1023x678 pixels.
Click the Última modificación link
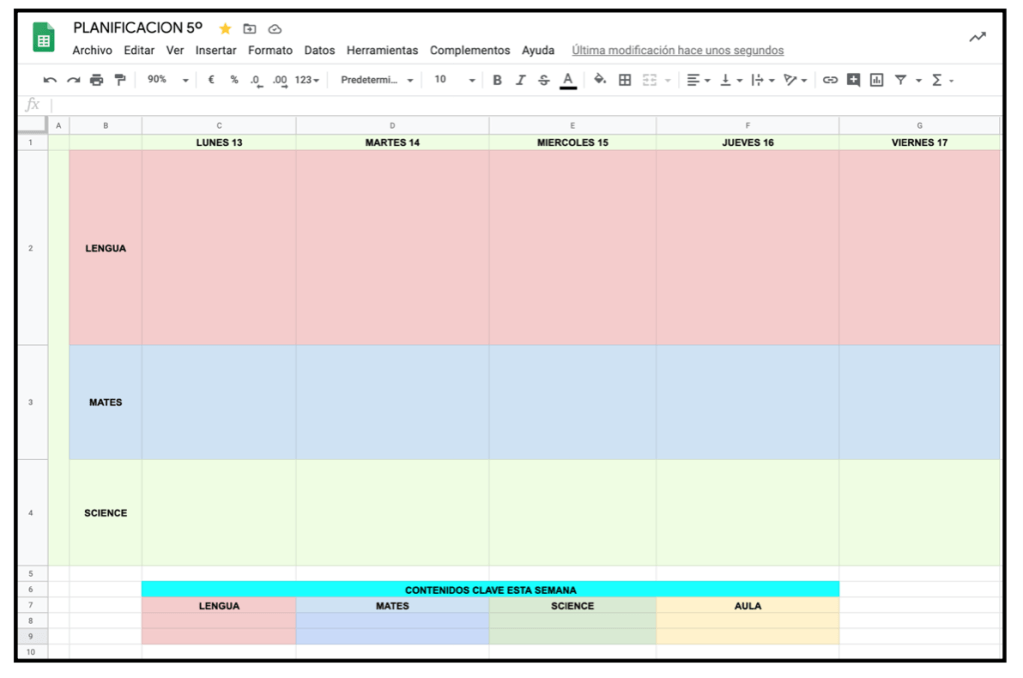[677, 50]
